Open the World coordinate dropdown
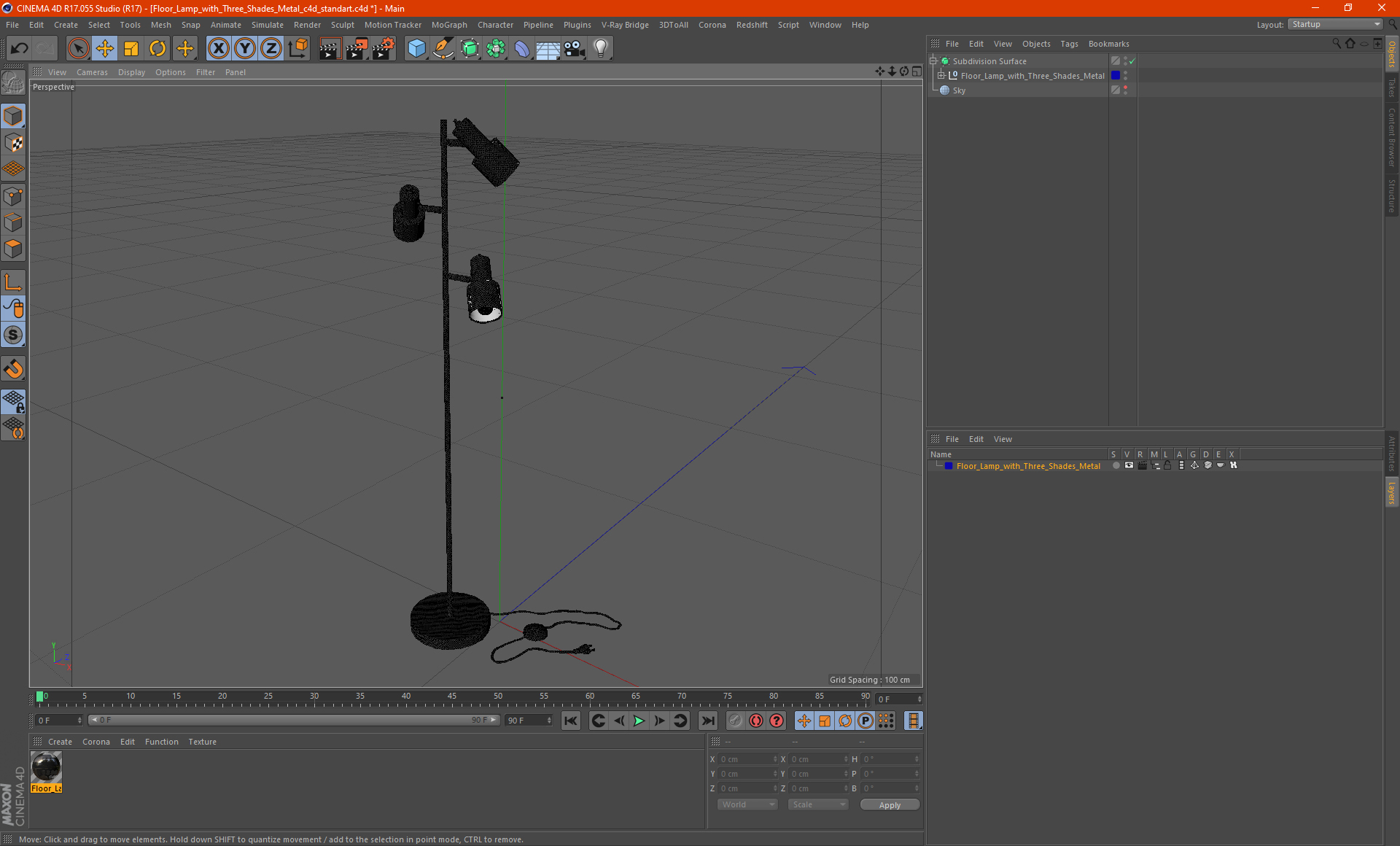 pyautogui.click(x=747, y=804)
